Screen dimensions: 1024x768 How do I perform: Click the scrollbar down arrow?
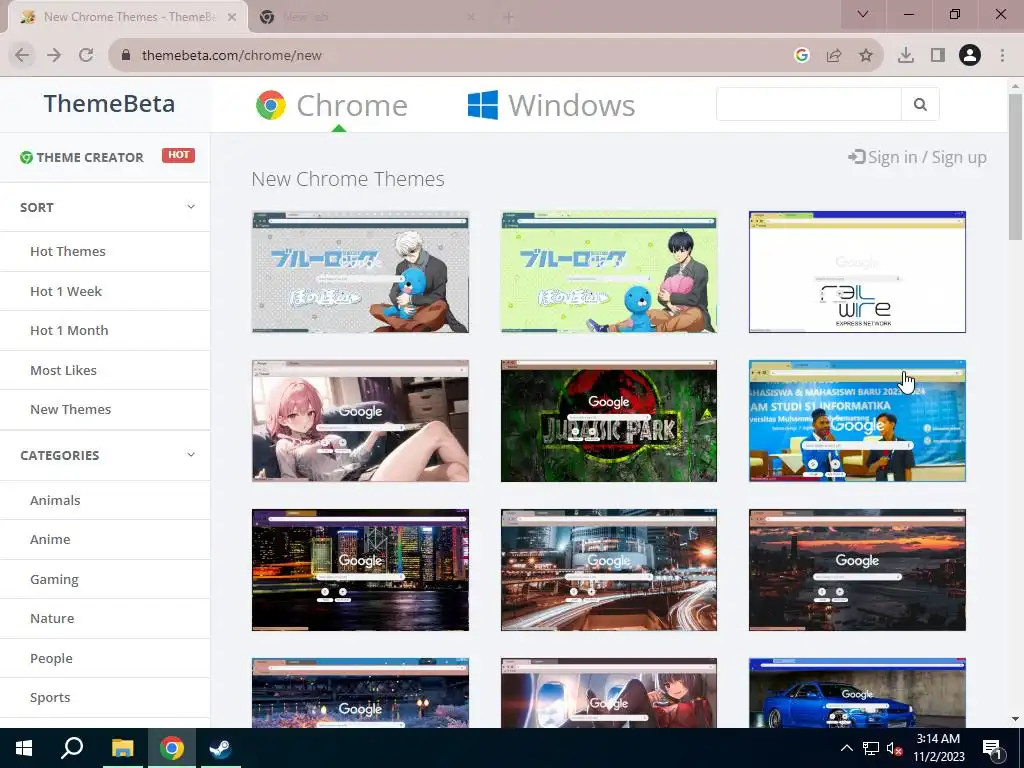pos(1015,720)
